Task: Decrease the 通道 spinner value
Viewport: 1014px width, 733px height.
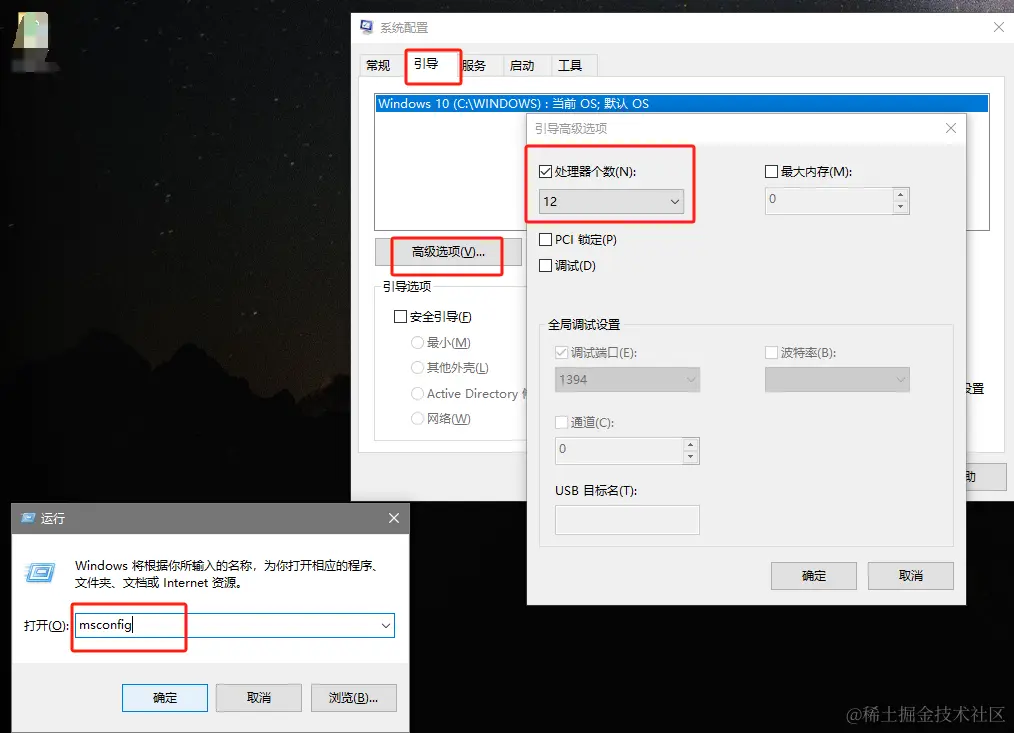Action: 691,457
